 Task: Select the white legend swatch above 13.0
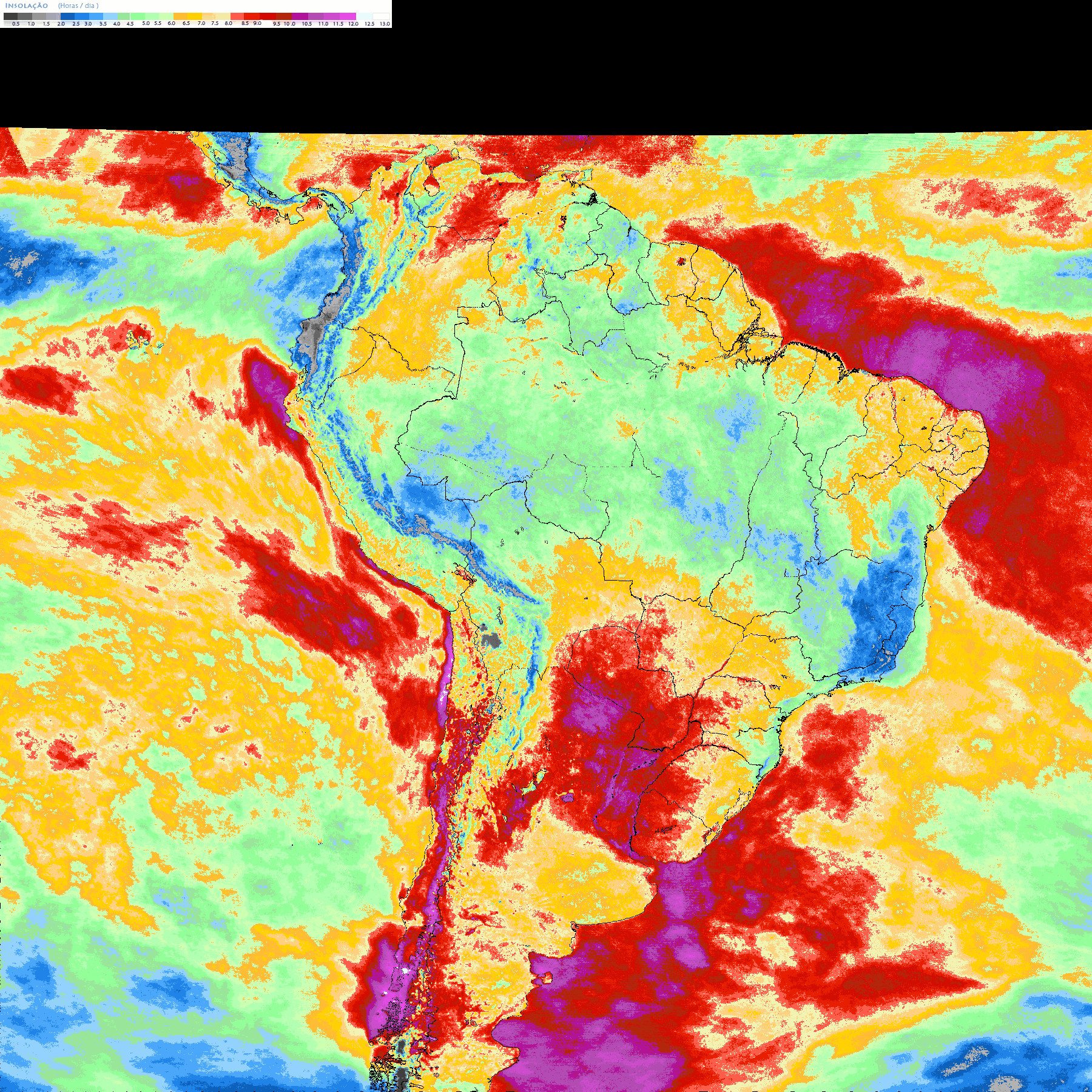pos(381,16)
